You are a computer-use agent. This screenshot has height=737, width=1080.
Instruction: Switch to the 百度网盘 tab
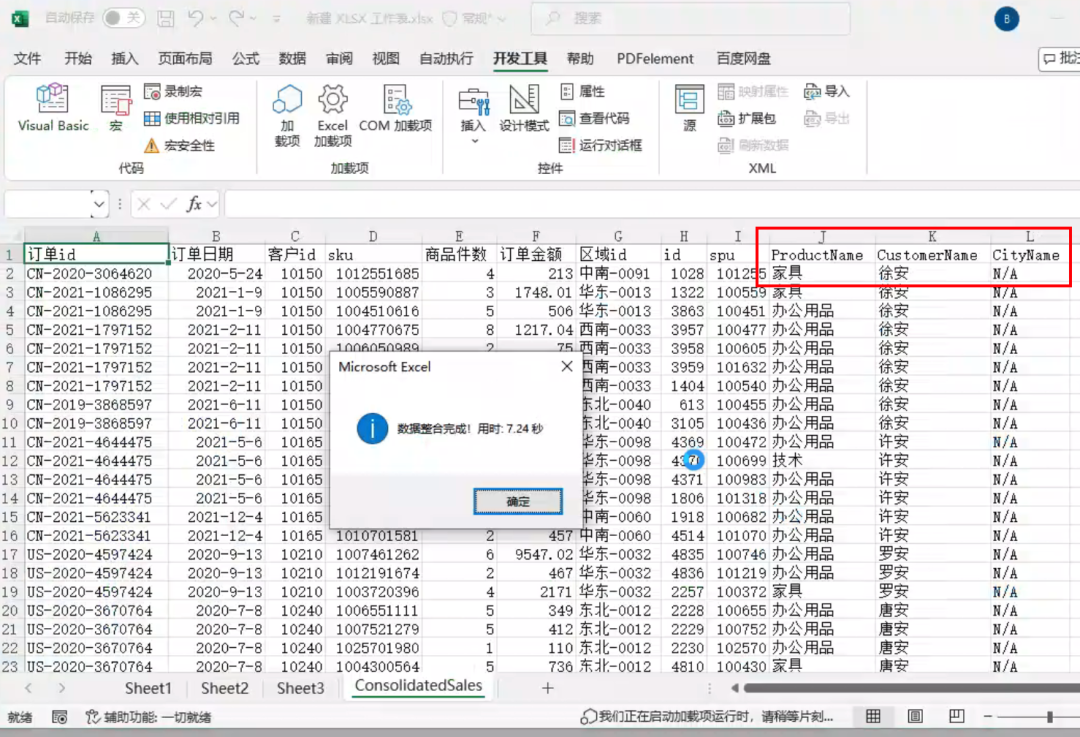743,59
